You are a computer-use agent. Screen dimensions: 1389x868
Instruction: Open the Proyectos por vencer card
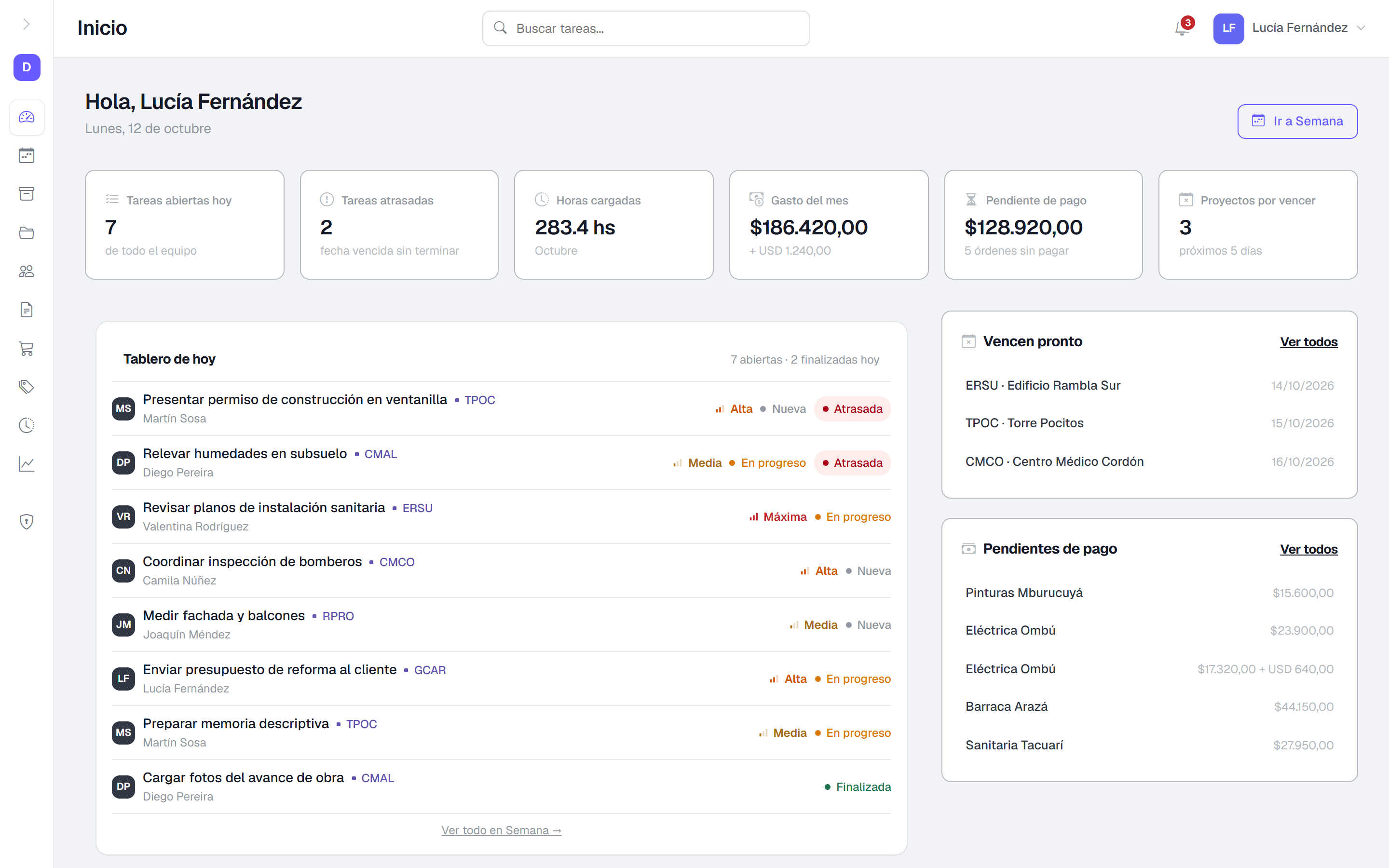click(1258, 224)
